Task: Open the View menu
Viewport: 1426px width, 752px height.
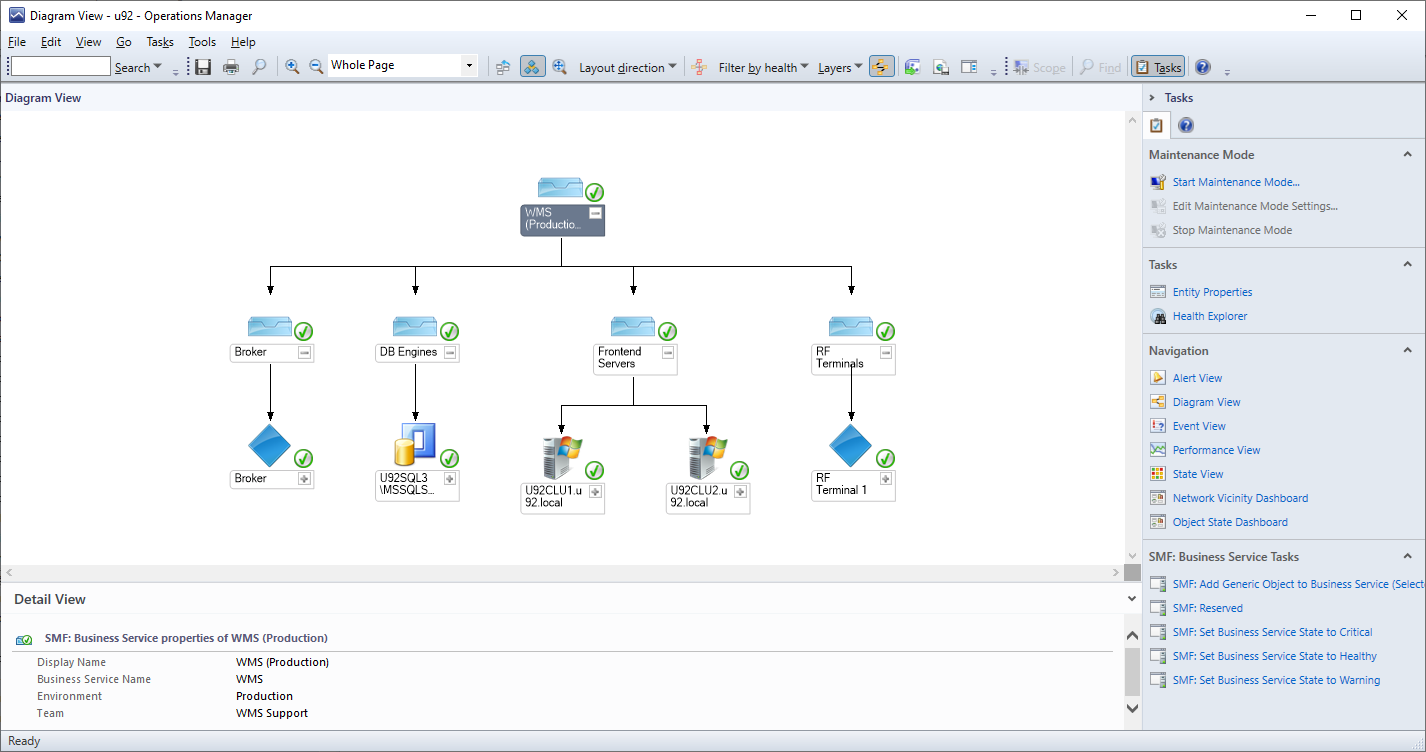Action: coord(89,42)
